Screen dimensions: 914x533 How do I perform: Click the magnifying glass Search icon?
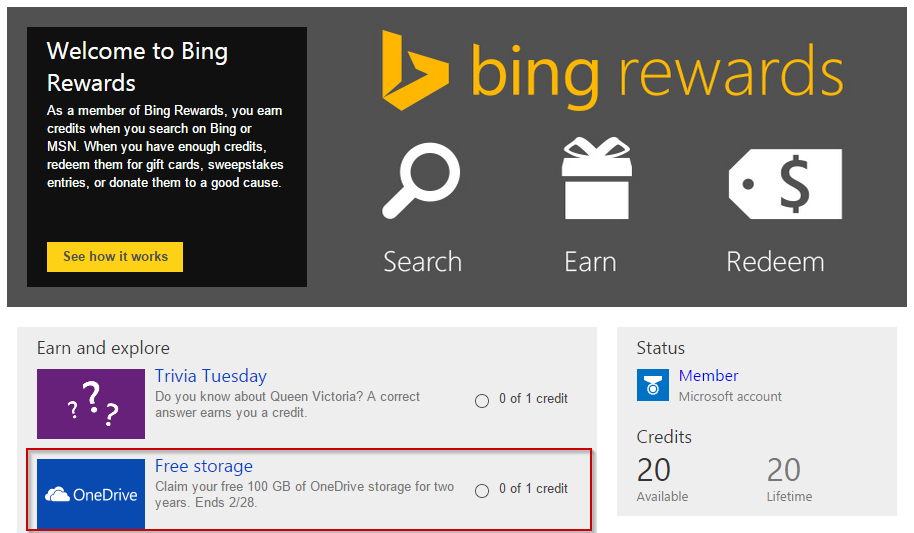tap(421, 181)
